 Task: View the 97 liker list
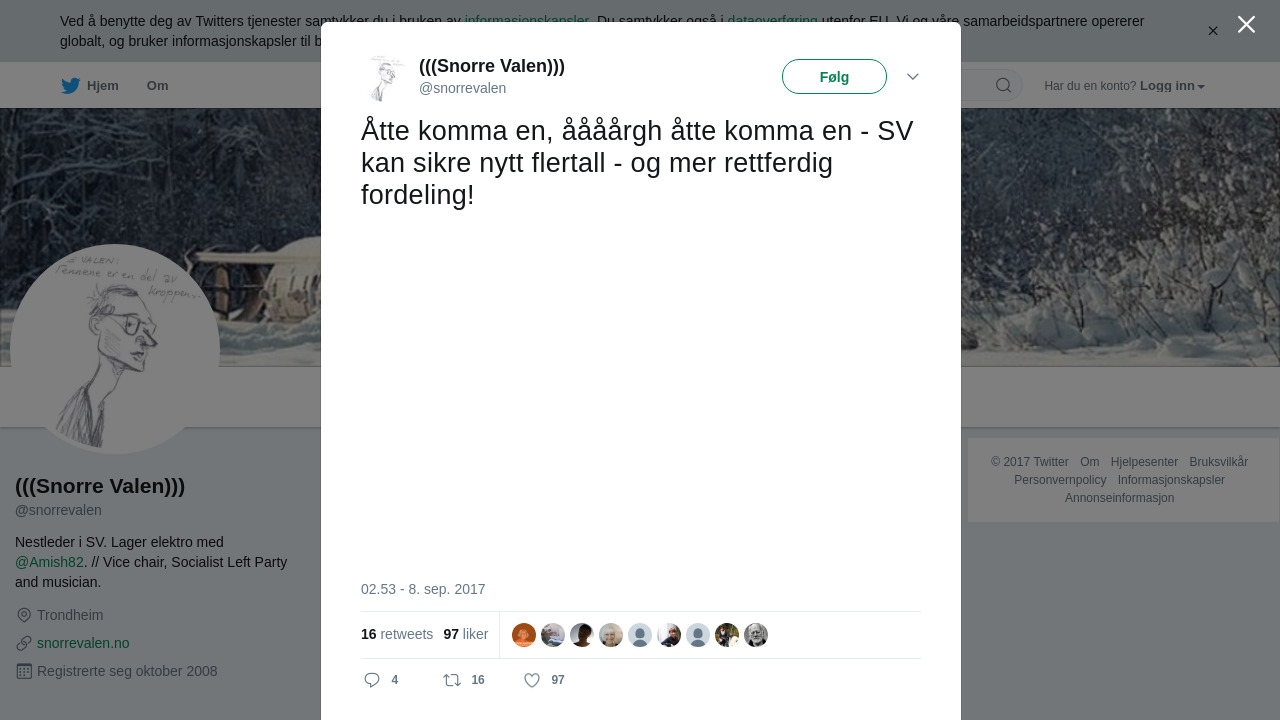click(466, 634)
